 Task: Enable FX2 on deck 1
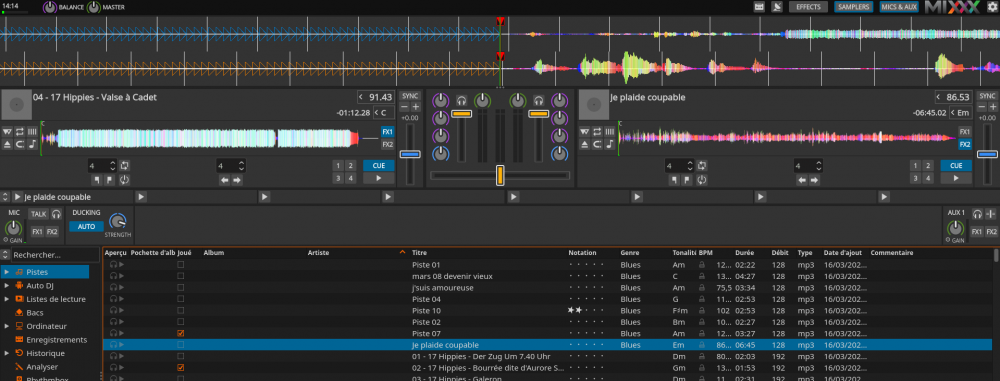[x=388, y=144]
